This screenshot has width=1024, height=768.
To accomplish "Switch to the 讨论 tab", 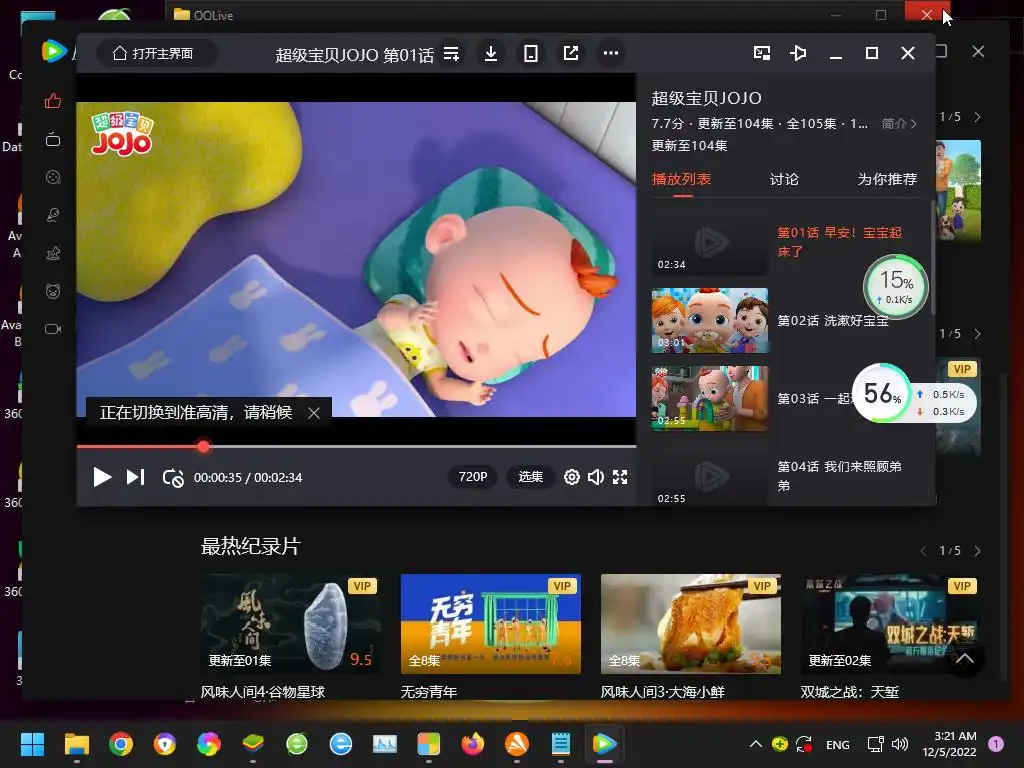I will tap(784, 179).
